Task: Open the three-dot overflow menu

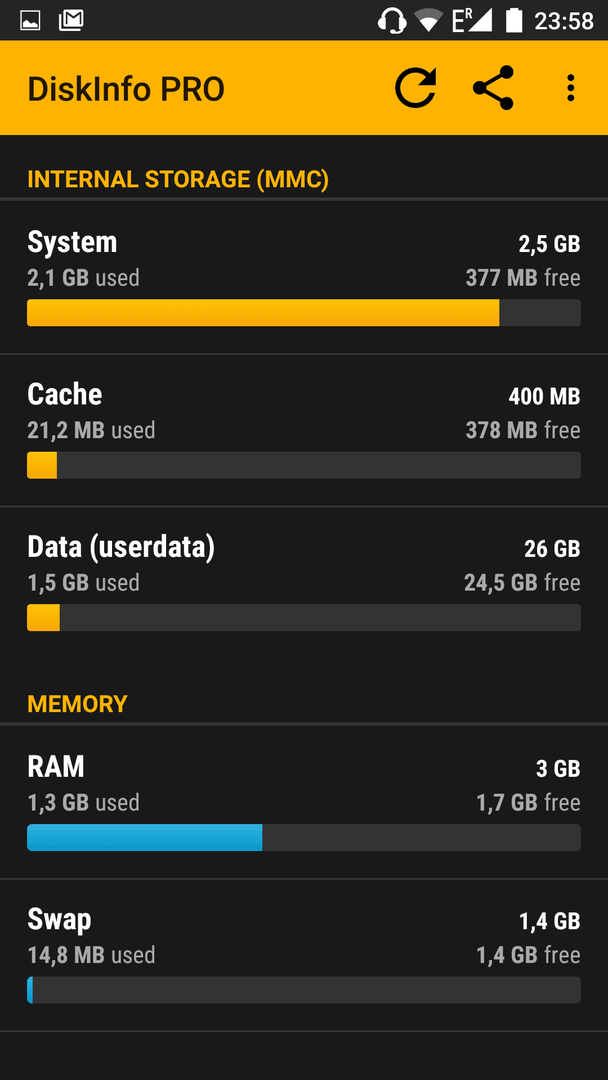Action: click(x=570, y=88)
